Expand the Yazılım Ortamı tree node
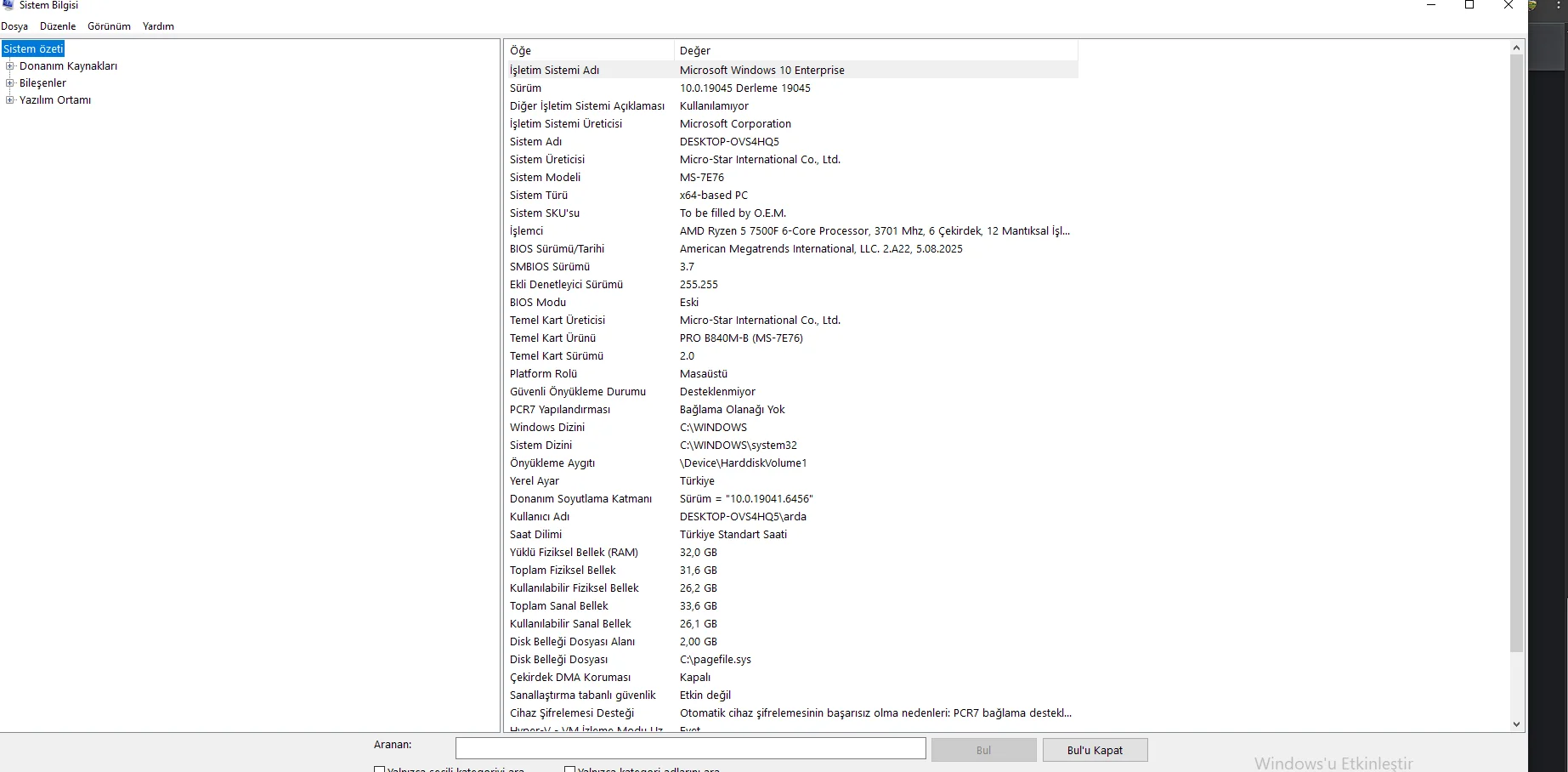This screenshot has height=772, width=1568. click(10, 99)
